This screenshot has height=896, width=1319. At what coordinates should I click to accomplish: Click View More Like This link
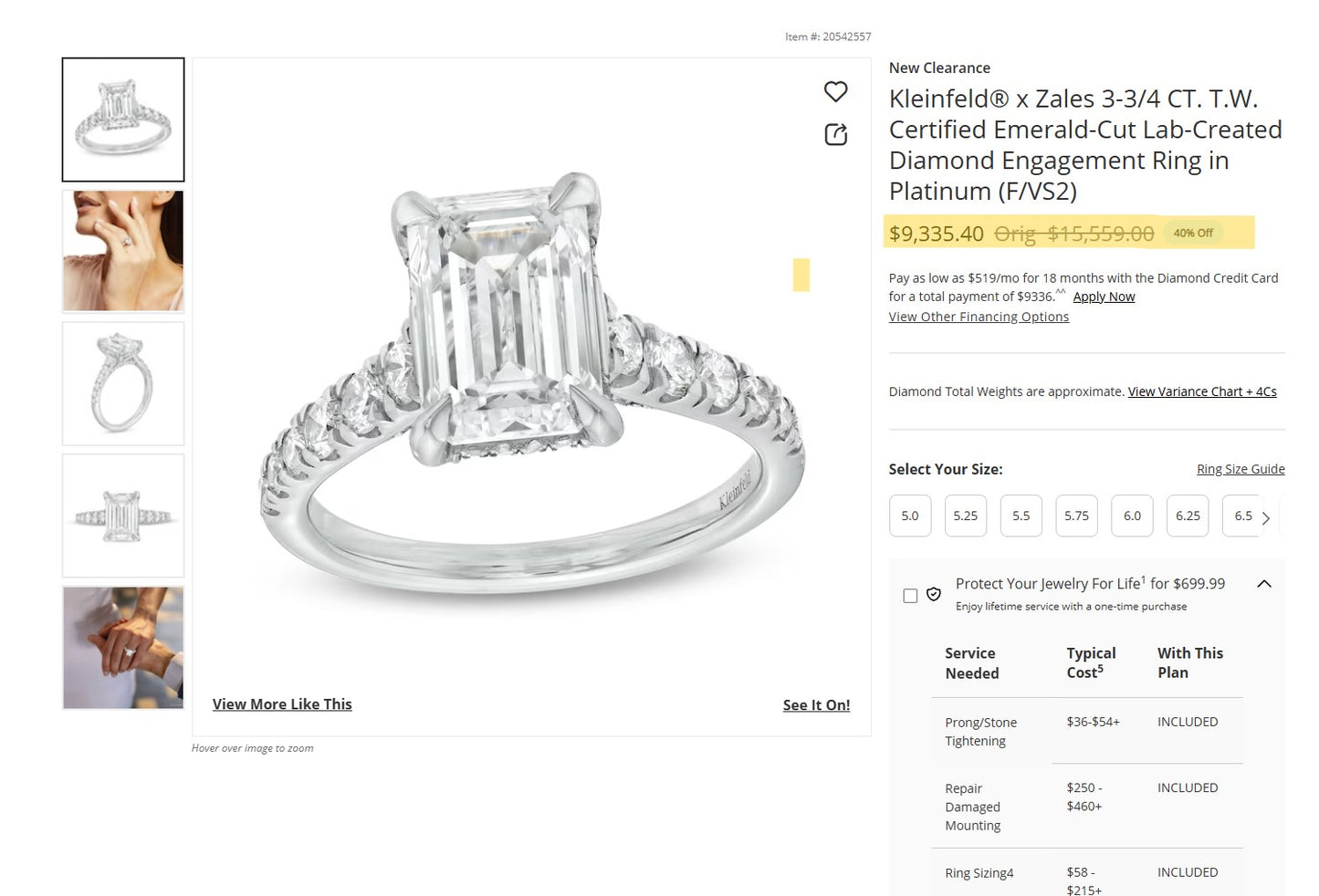282,704
